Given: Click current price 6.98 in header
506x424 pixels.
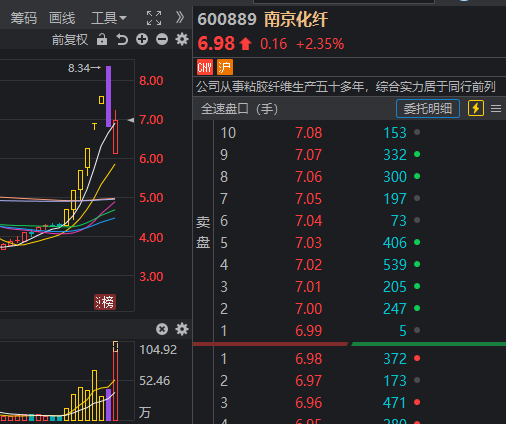Looking at the screenshot, I should pyautogui.click(x=216, y=44).
